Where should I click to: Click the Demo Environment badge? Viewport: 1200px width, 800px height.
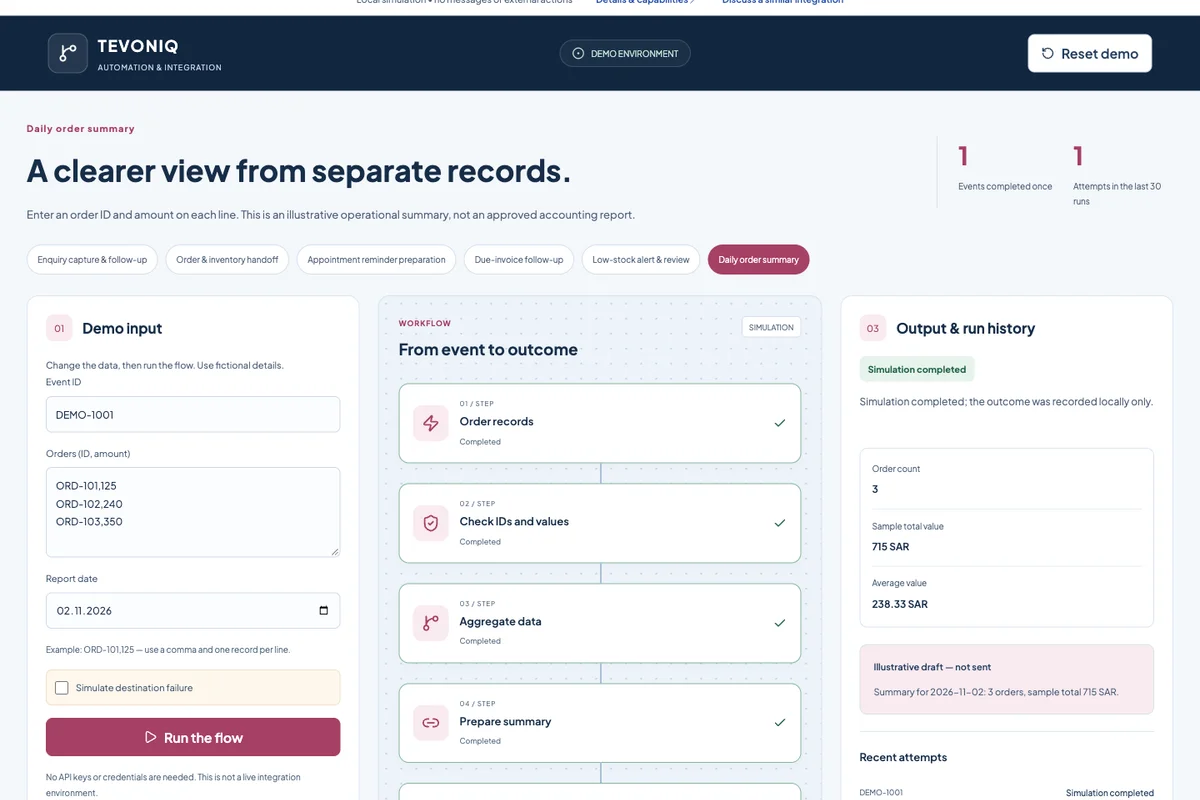click(625, 54)
